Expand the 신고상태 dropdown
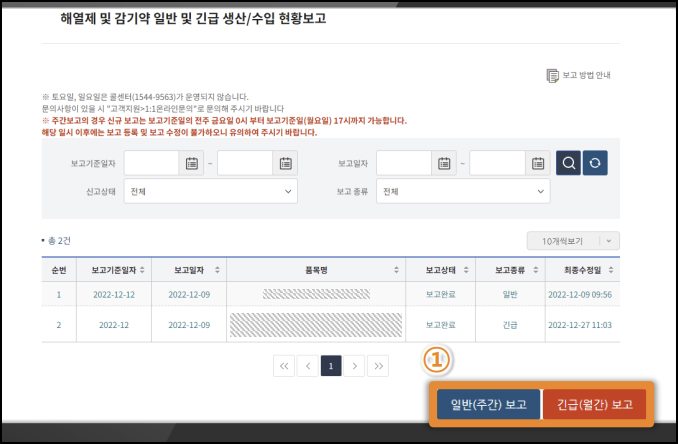The image size is (678, 444). tap(211, 192)
